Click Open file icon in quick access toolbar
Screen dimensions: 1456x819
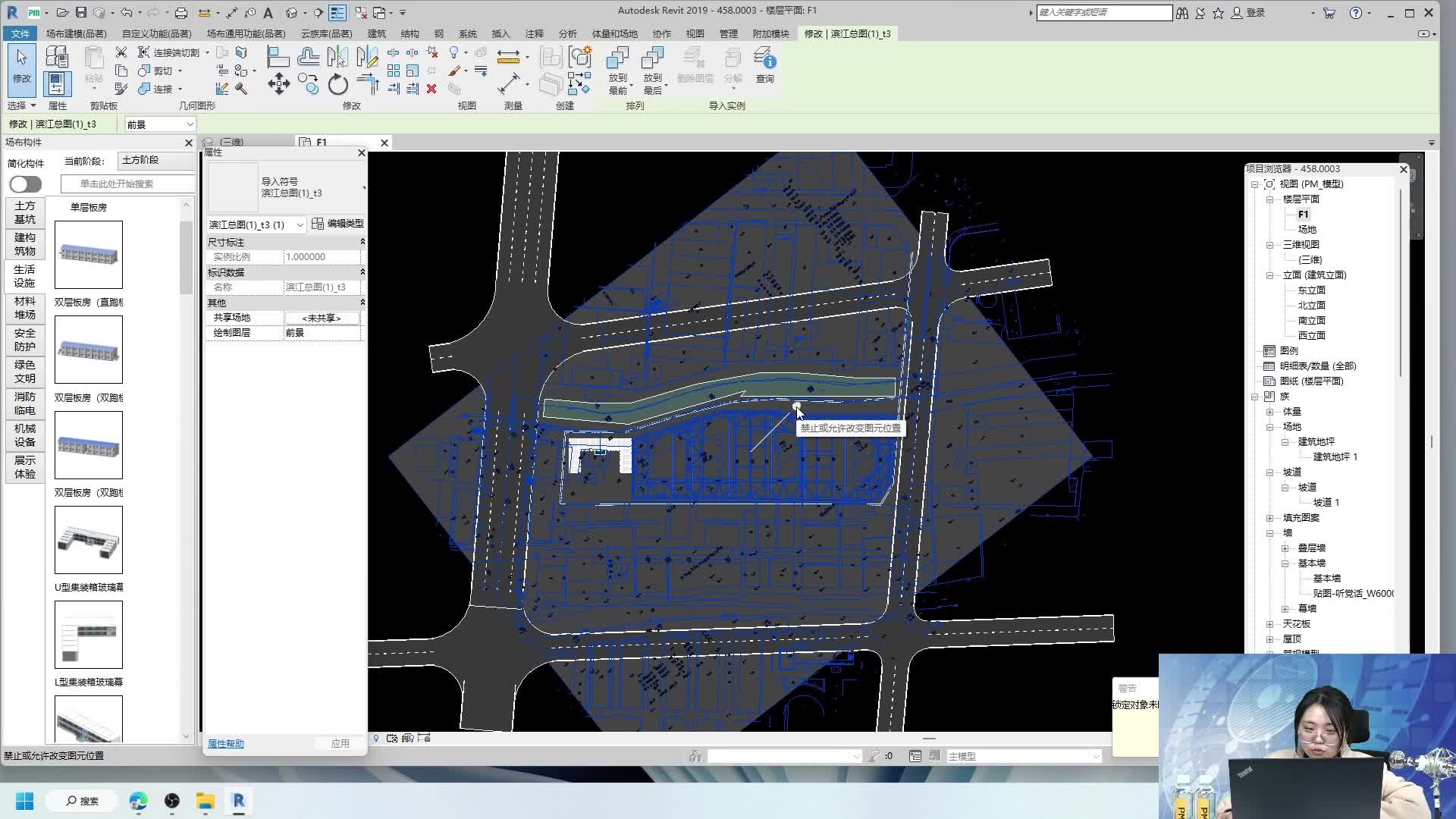[63, 12]
